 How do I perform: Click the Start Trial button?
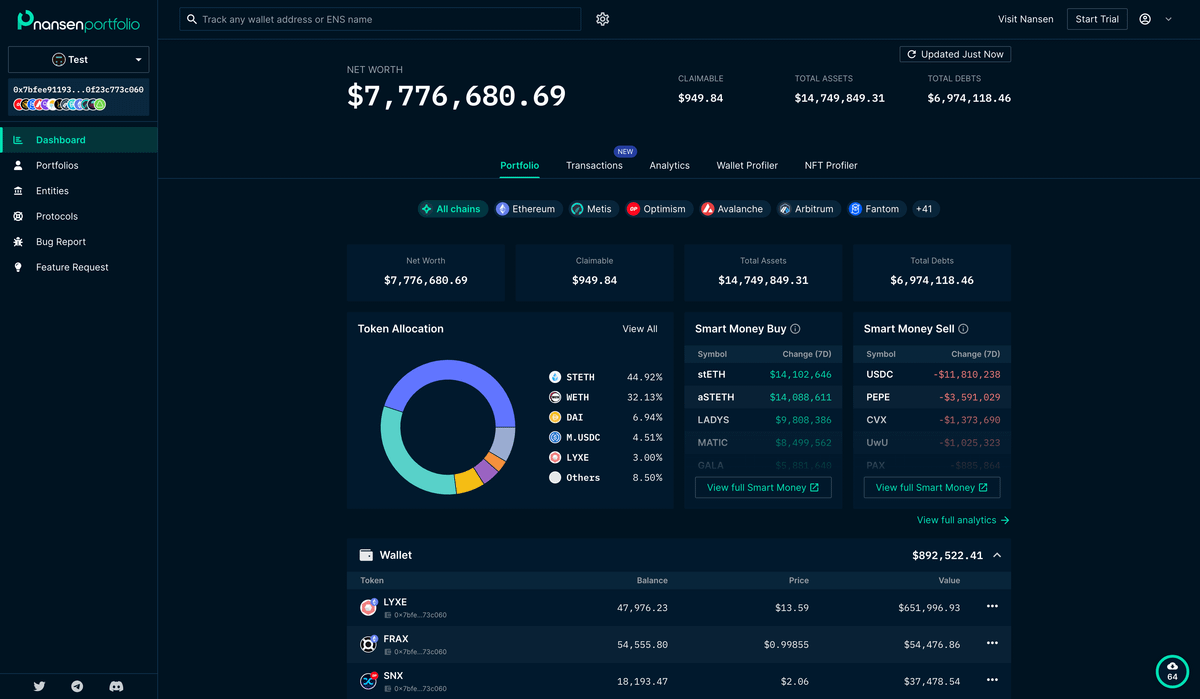tap(1096, 19)
